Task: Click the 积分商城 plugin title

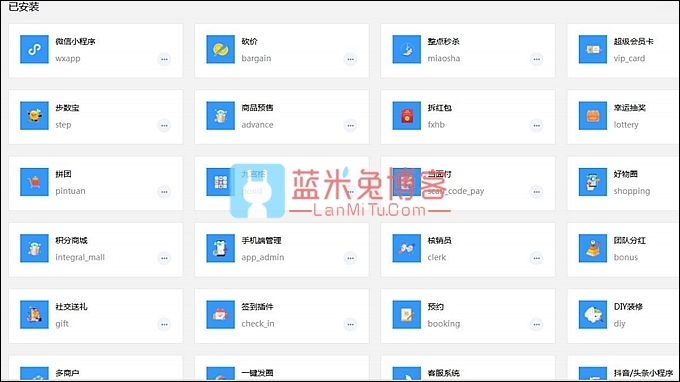Action: 71,241
